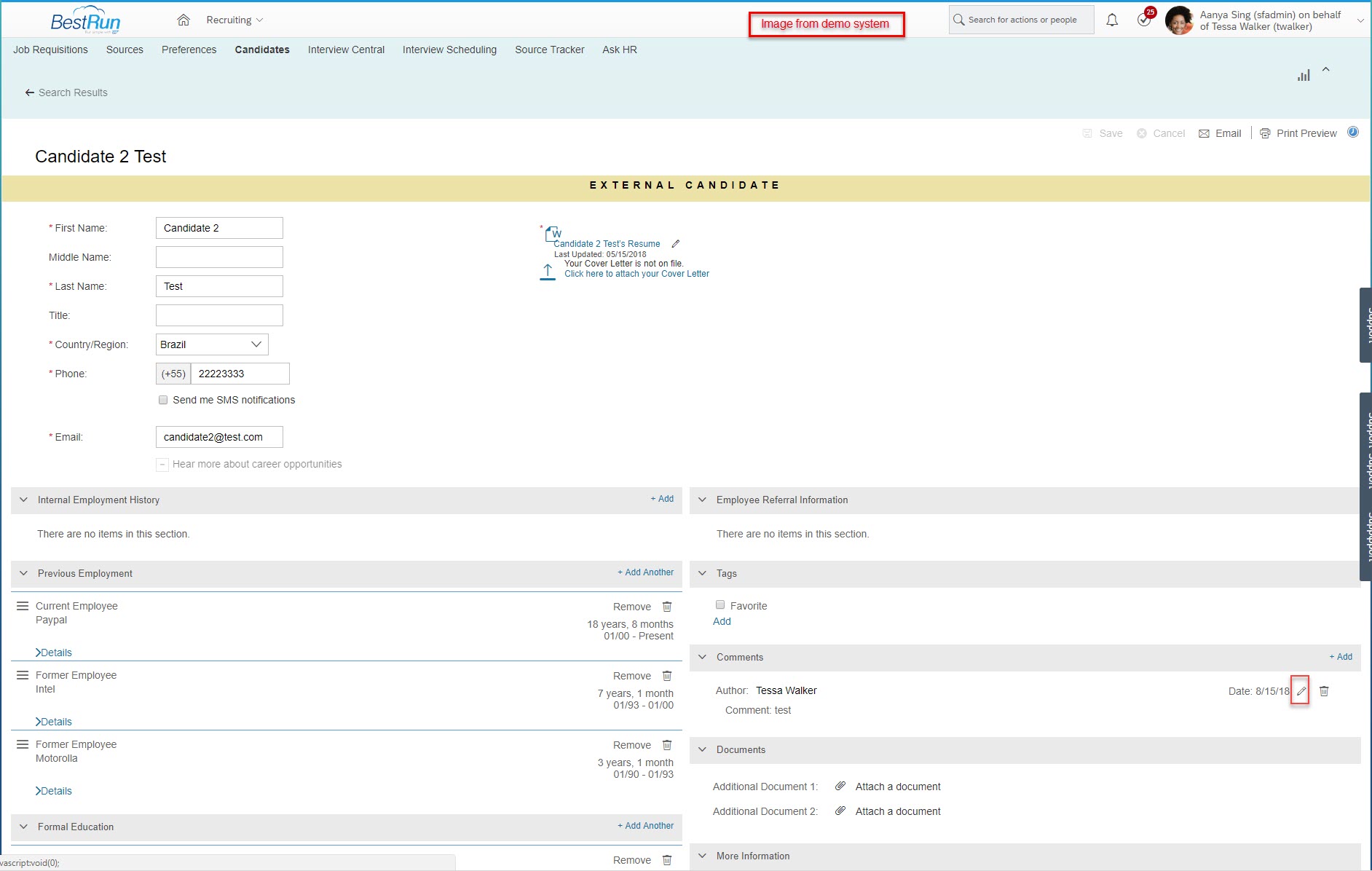
Task: Click the Middle Name input field
Action: [219, 257]
